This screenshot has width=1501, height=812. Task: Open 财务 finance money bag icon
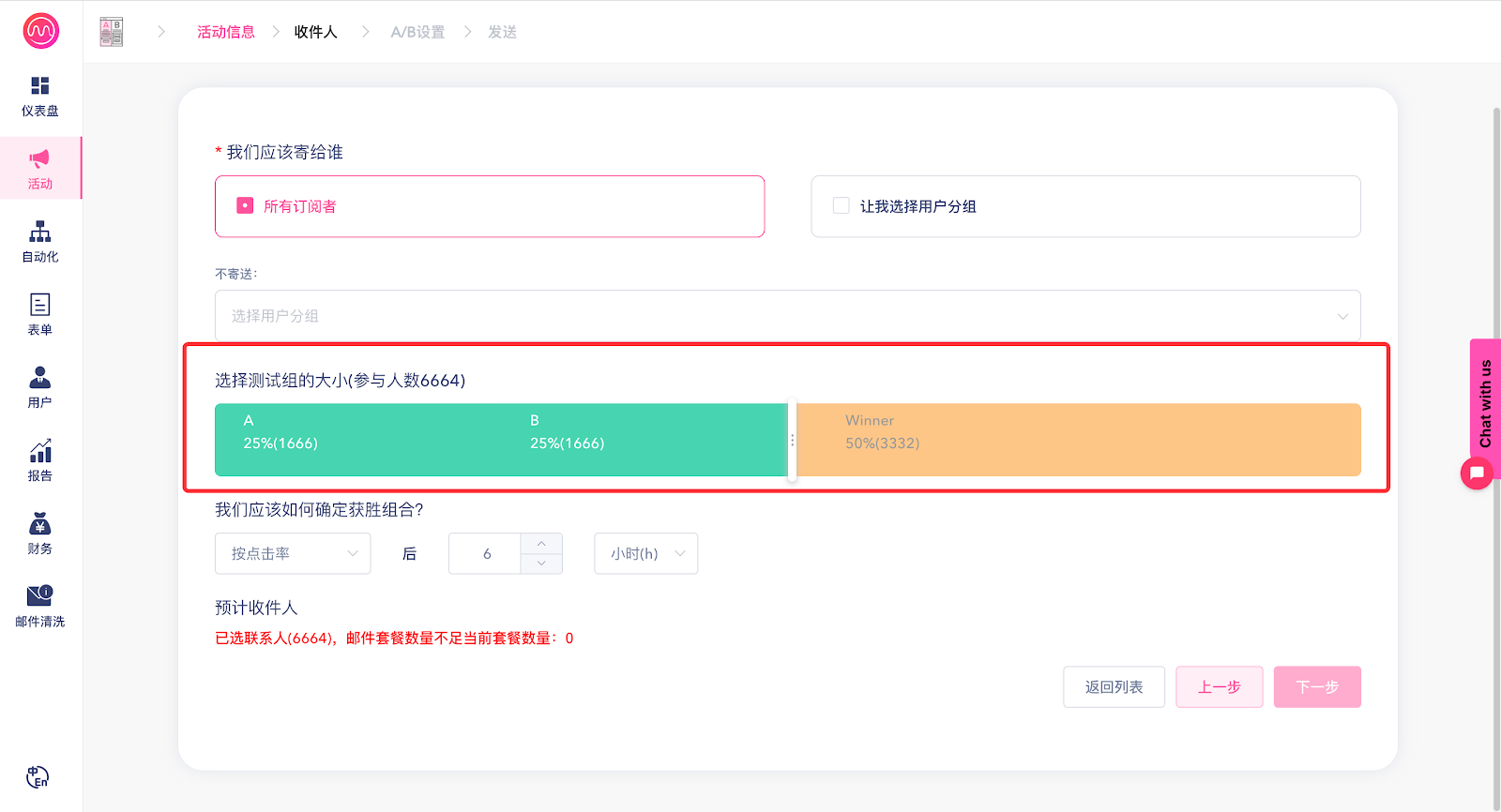pyautogui.click(x=39, y=524)
